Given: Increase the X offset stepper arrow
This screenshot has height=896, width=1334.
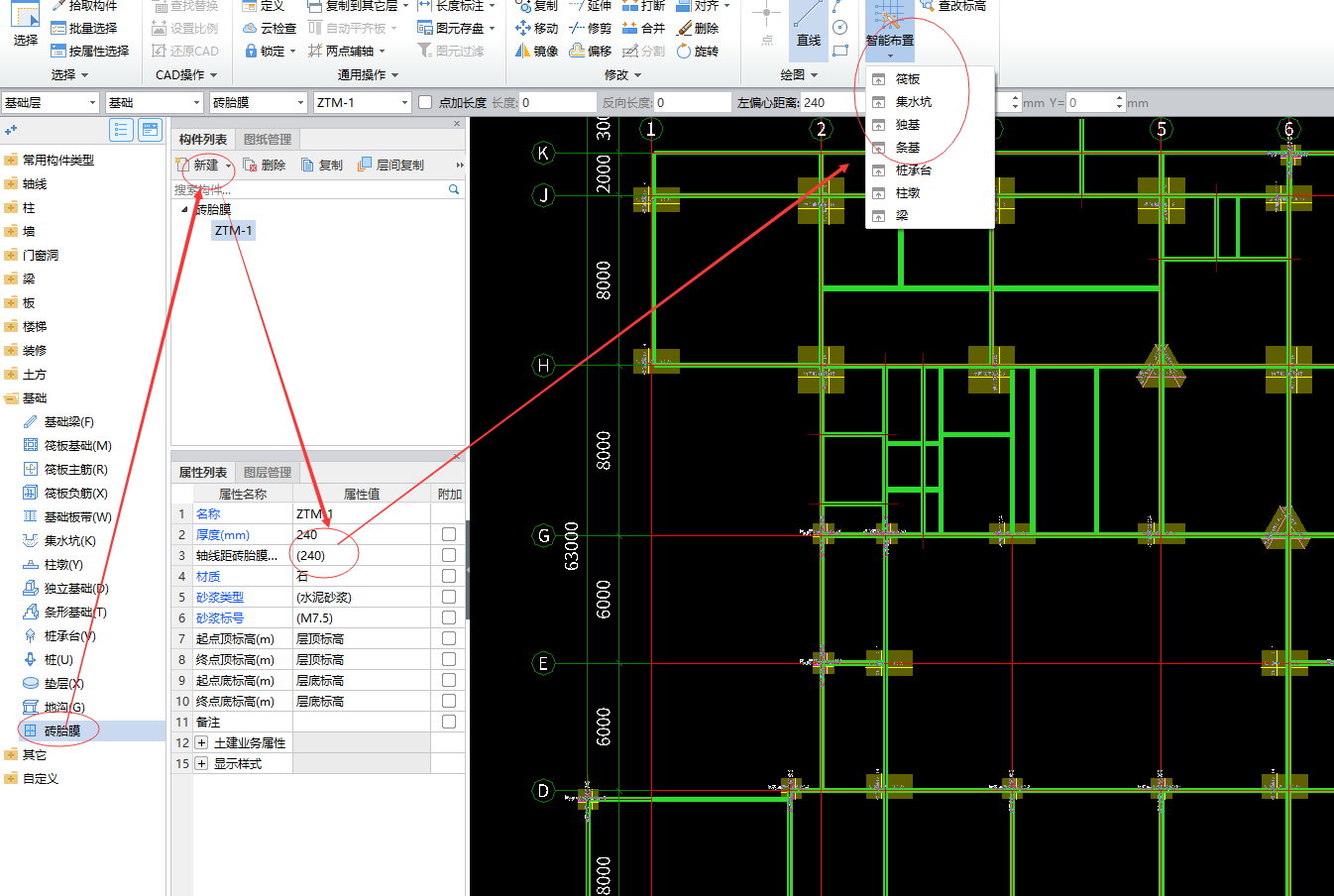Looking at the screenshot, I should [x=1015, y=97].
